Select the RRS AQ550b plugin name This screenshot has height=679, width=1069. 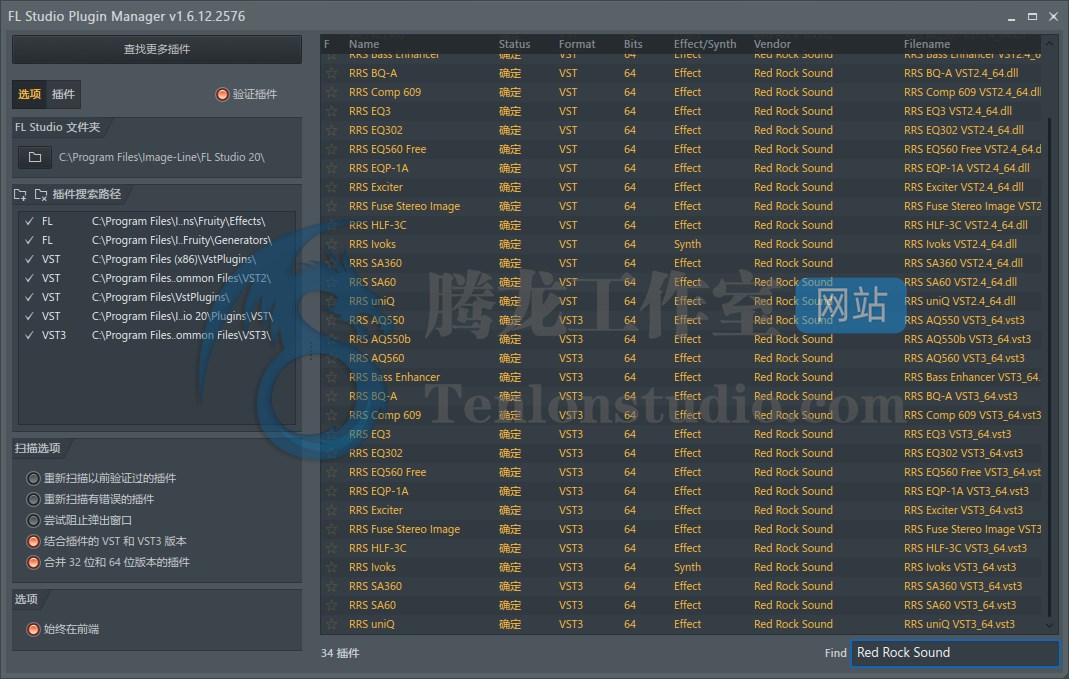click(x=380, y=340)
